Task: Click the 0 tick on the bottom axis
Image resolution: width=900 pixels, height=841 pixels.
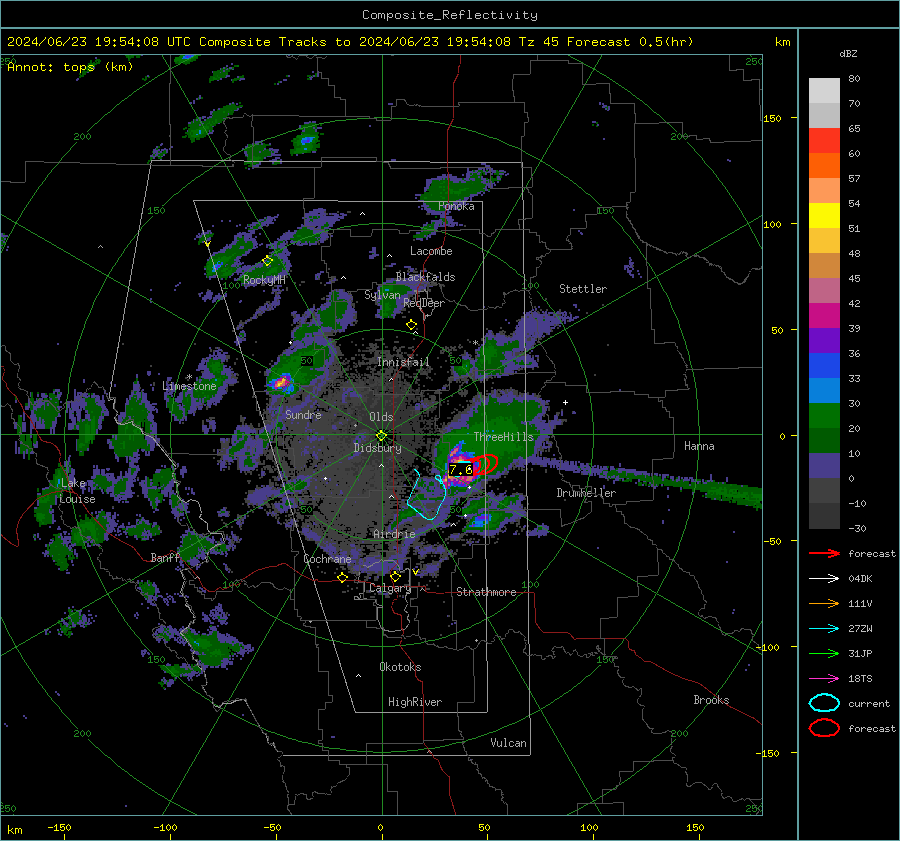Action: pyautogui.click(x=381, y=827)
